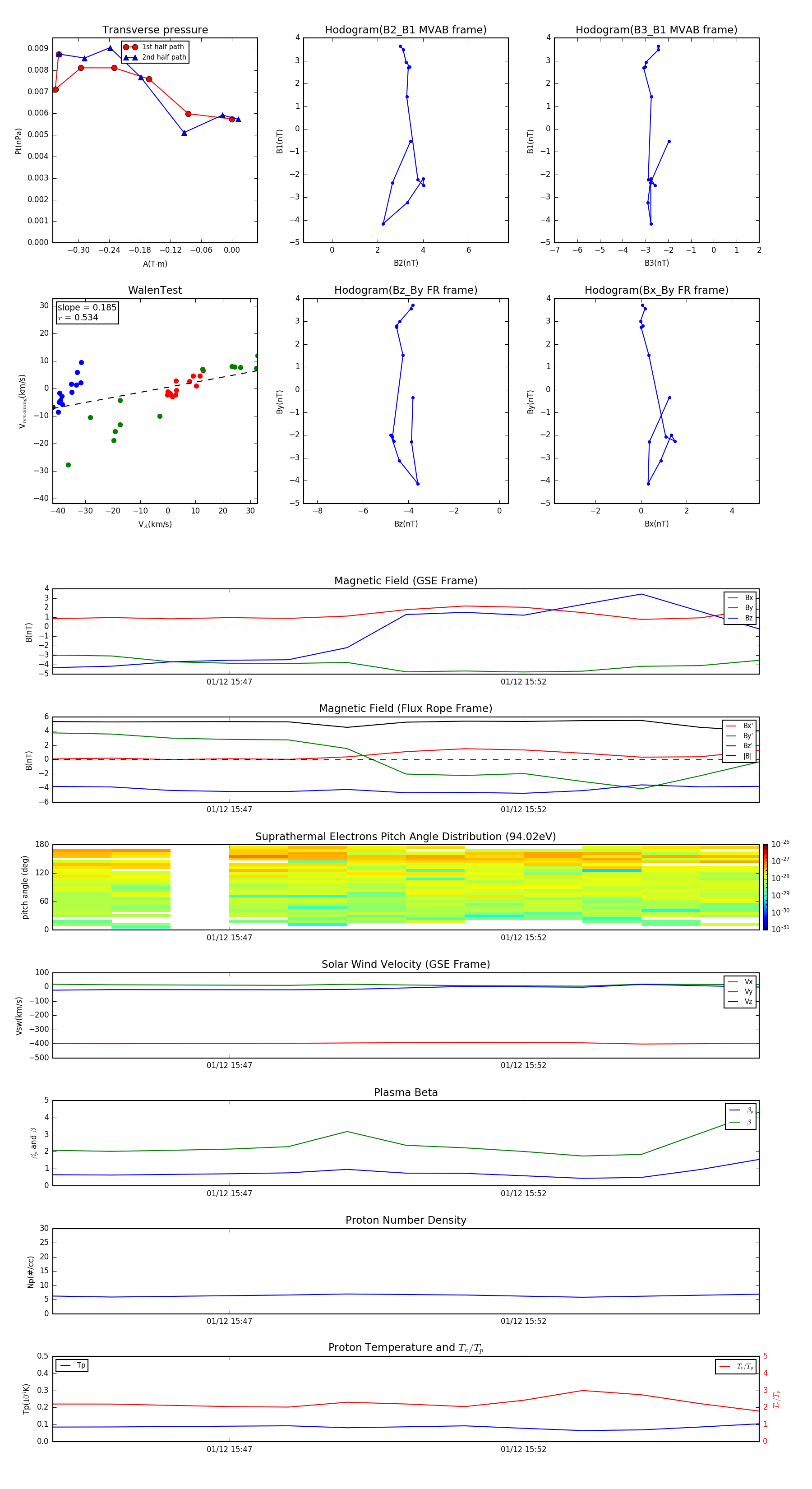Click the "B2(nT)" x-axis label
The image size is (812, 1489).
406,264
